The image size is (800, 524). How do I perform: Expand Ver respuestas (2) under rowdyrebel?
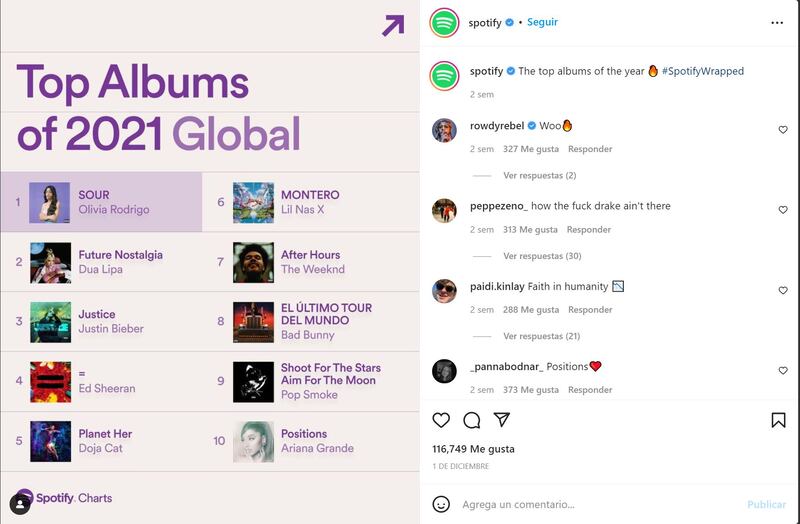tap(539, 176)
